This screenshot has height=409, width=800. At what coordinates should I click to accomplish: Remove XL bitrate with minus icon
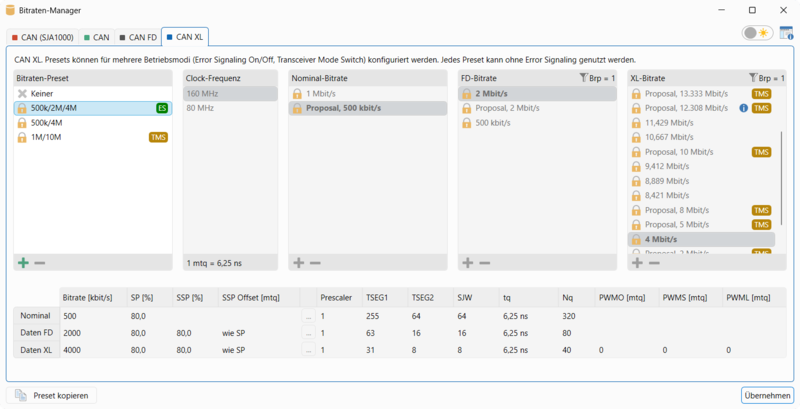coord(654,263)
